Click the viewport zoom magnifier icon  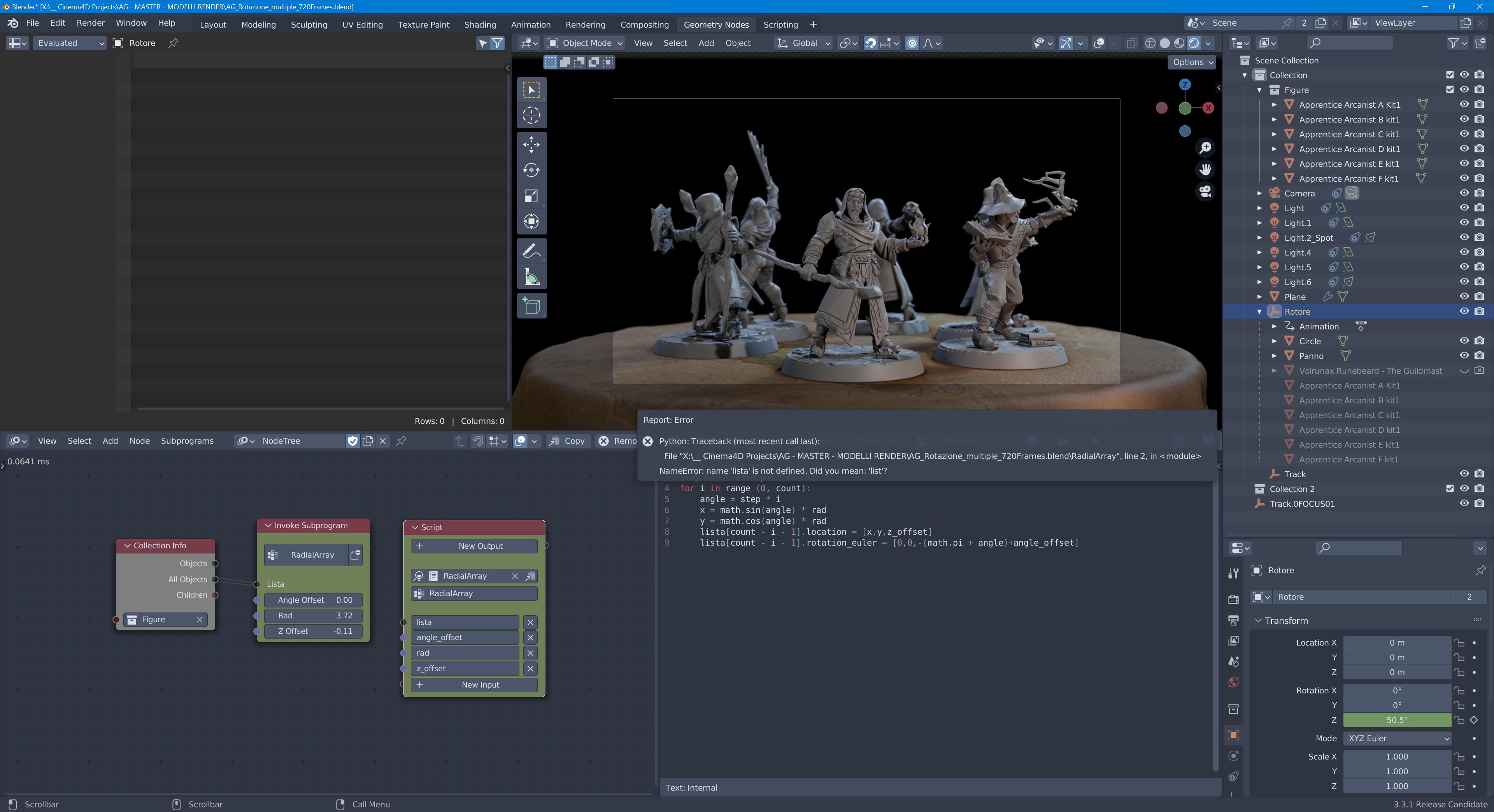pyautogui.click(x=1205, y=148)
